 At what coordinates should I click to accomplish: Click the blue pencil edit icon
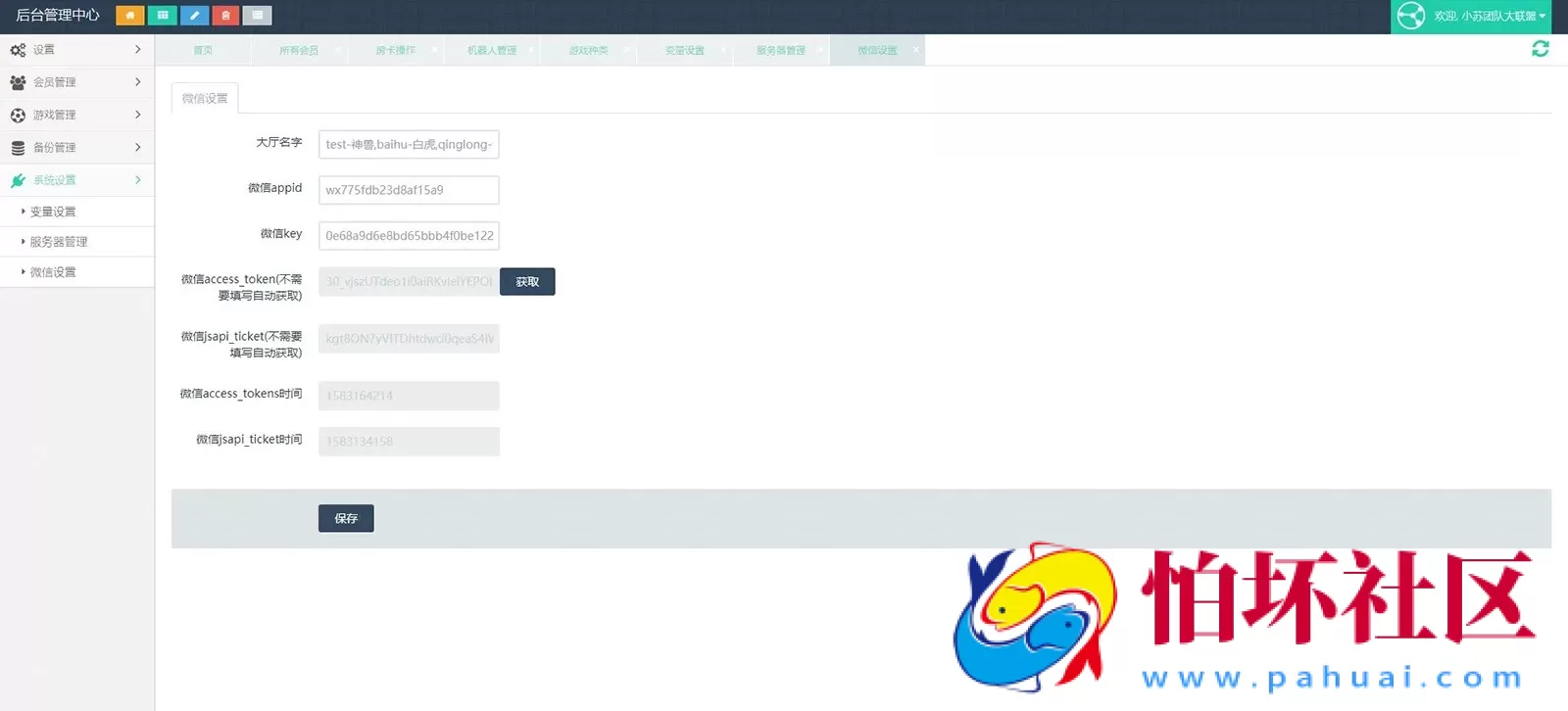point(194,16)
